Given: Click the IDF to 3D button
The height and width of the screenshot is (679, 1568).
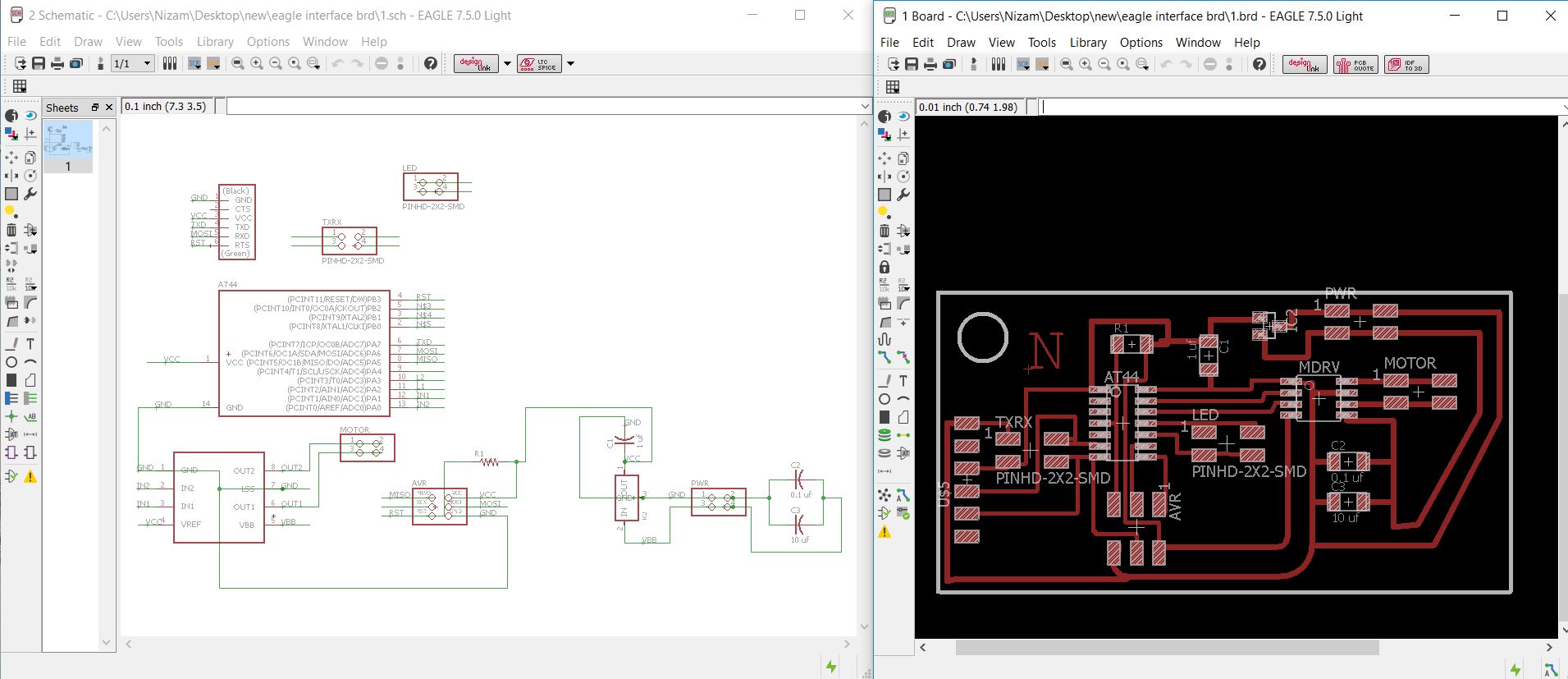Looking at the screenshot, I should (1406, 64).
